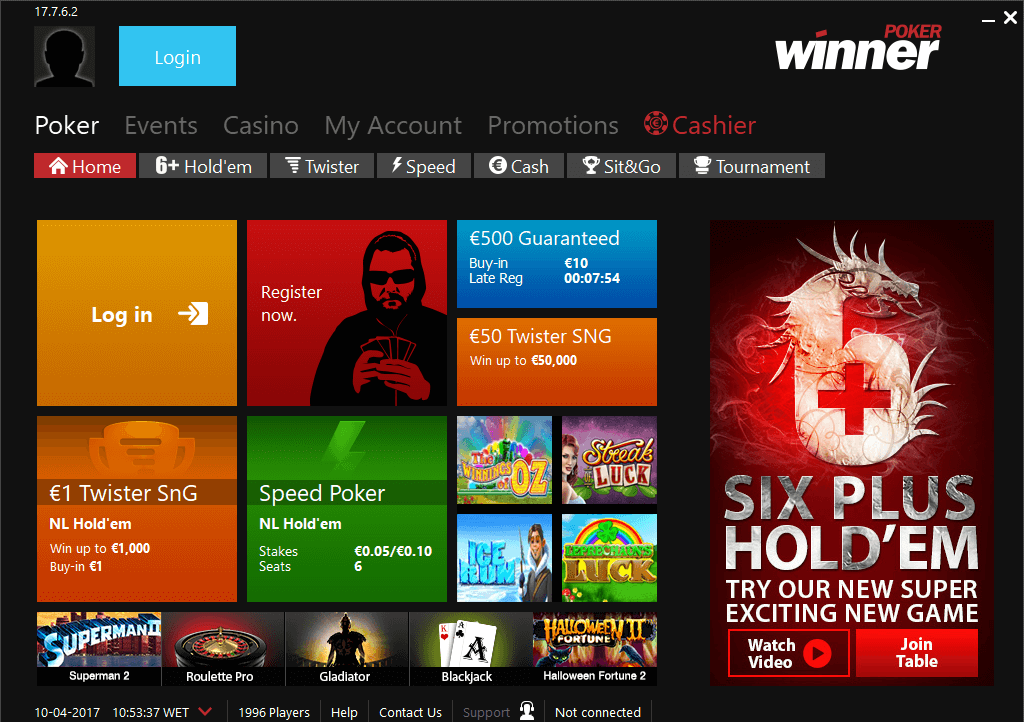Open the Twister games tab

[322, 166]
